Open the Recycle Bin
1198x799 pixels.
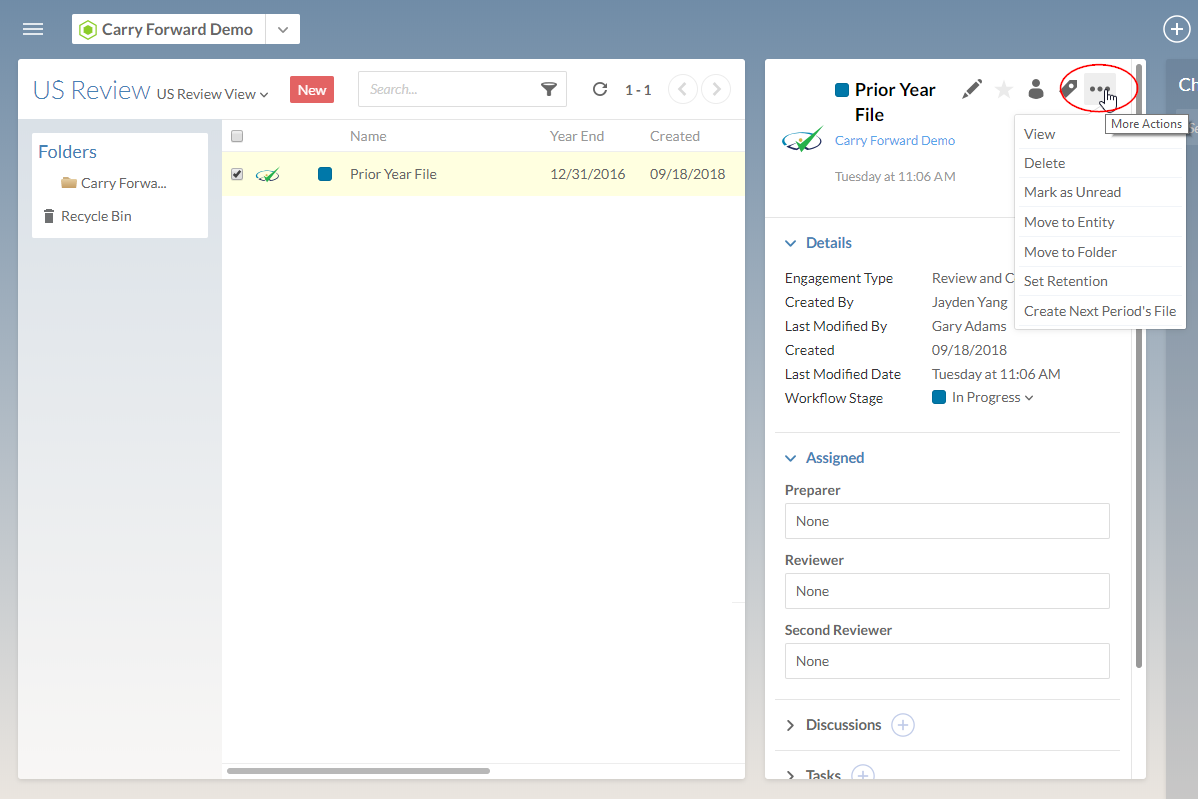95,216
